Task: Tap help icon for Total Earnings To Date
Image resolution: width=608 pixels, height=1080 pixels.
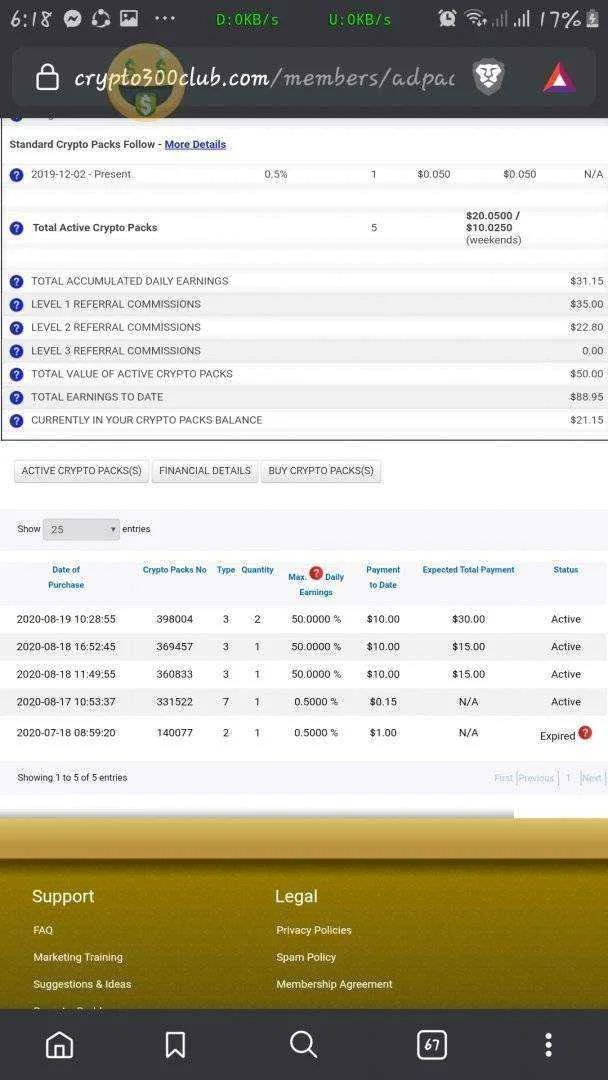Action: coord(17,397)
